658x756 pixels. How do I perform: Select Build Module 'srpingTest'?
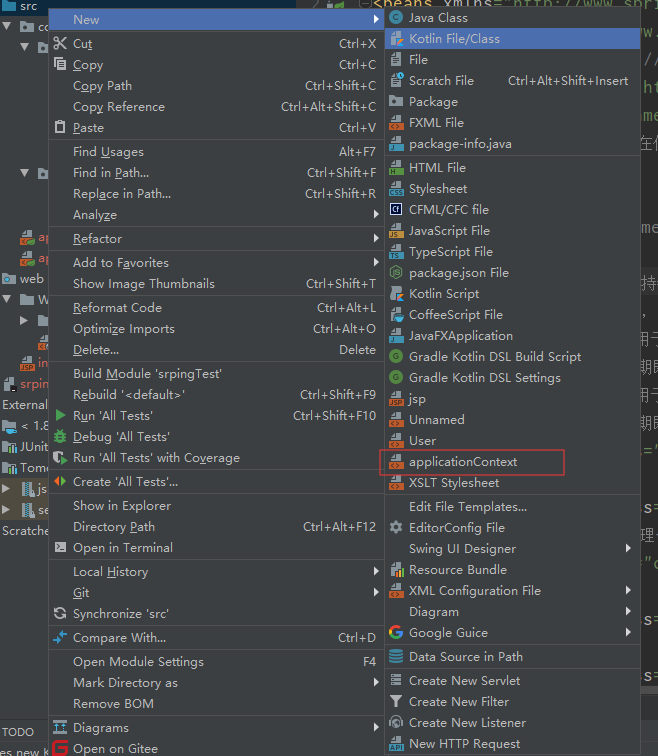(x=216, y=374)
